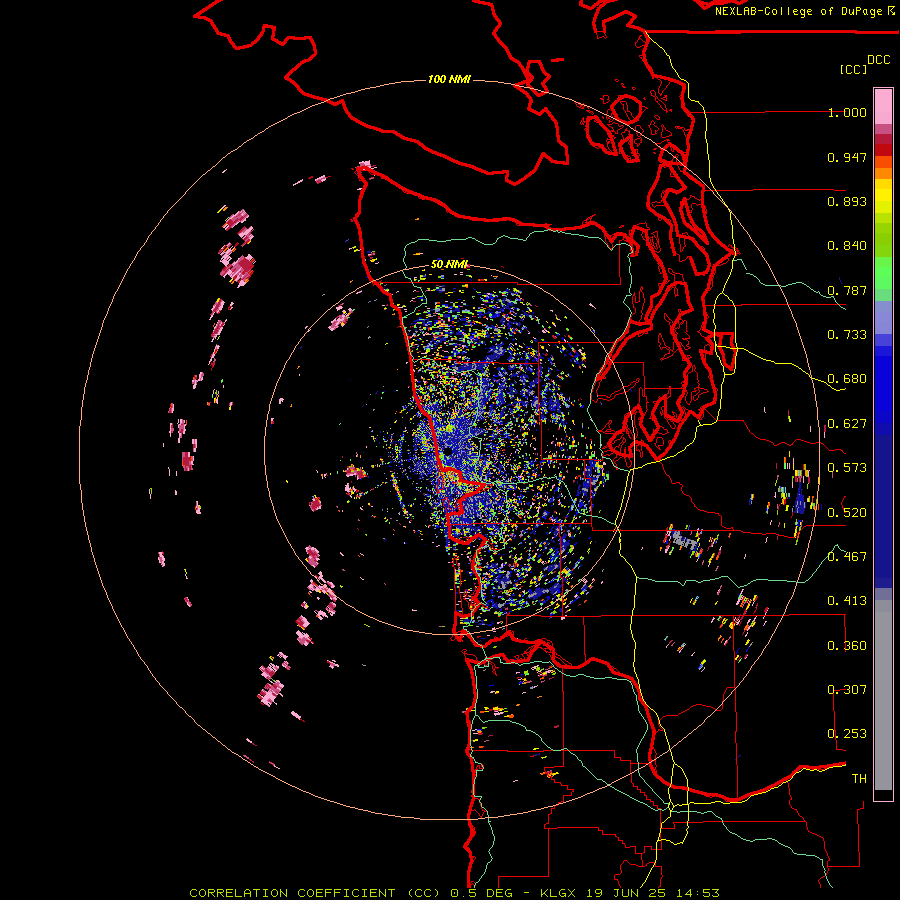Viewport: 900px width, 900px height.
Task: Click the DCC legend heading
Action: pyautogui.click(x=878, y=60)
